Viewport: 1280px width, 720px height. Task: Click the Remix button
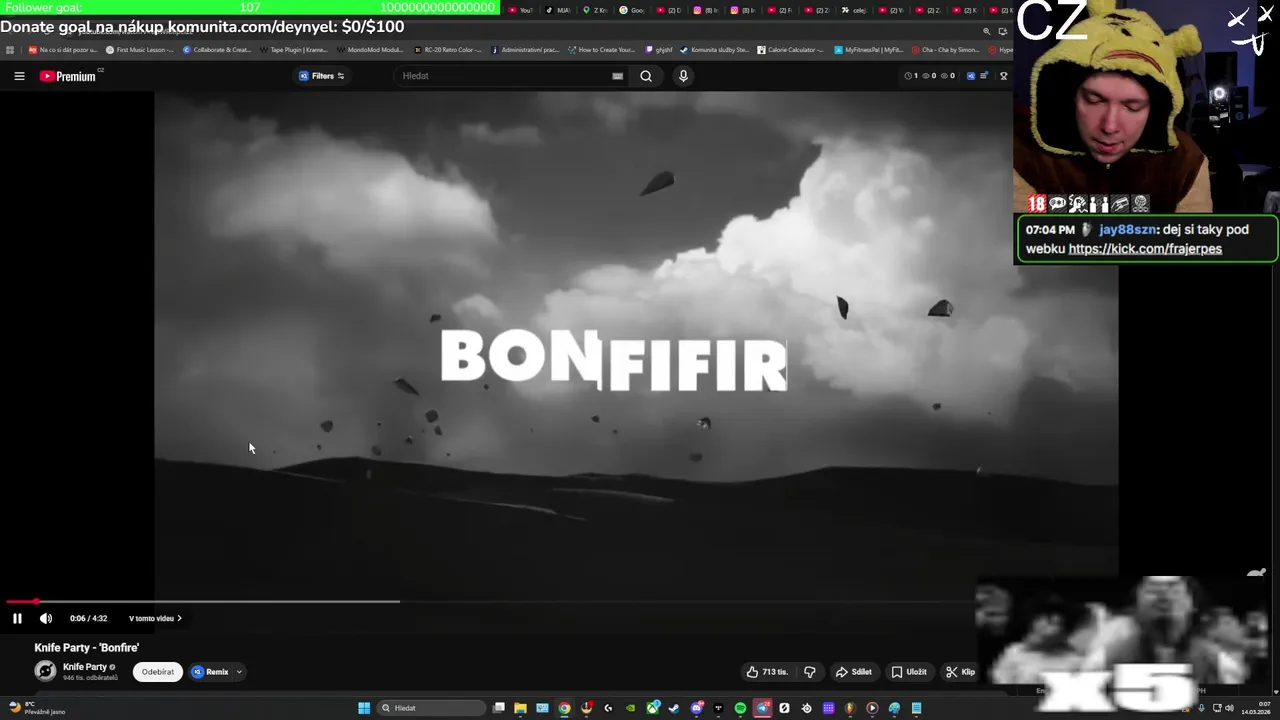[x=211, y=672]
